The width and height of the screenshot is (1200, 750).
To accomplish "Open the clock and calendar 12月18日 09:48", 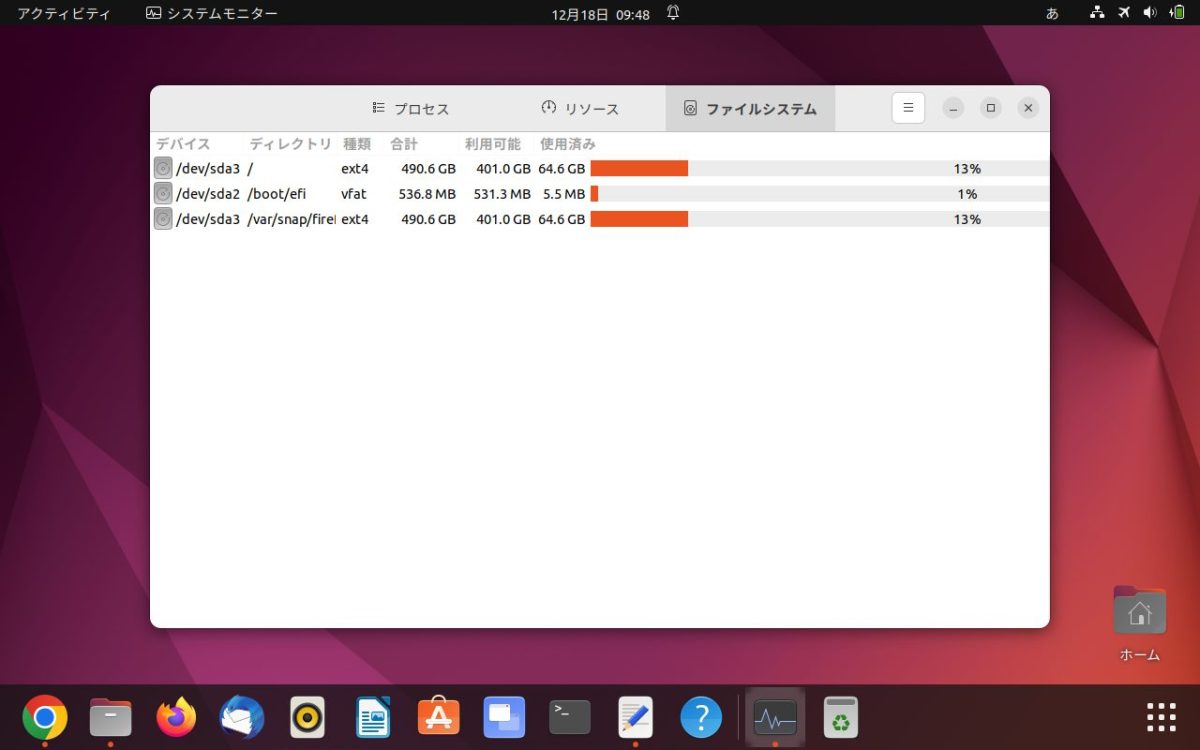I will pyautogui.click(x=600, y=14).
